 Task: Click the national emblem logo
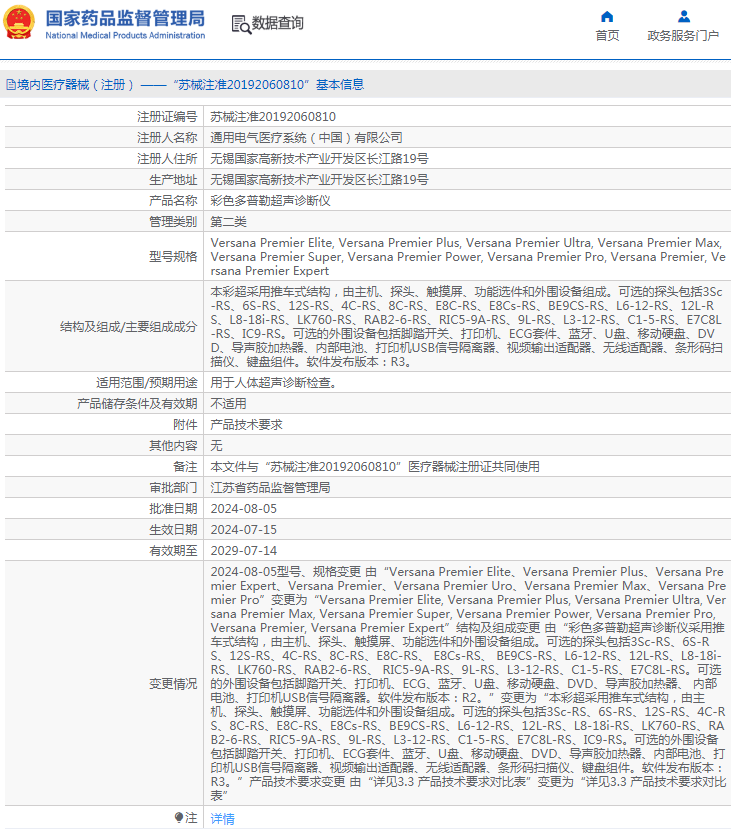[19, 22]
